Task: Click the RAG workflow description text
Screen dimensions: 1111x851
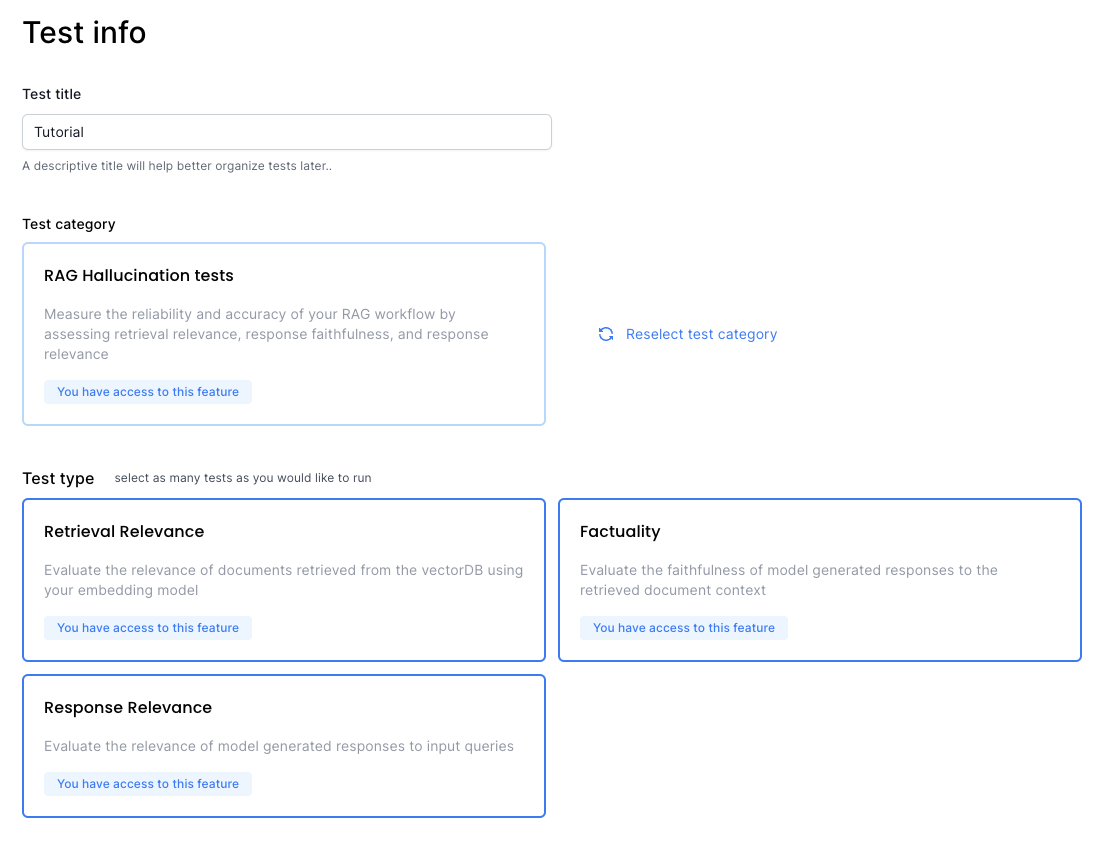Action: coord(266,334)
